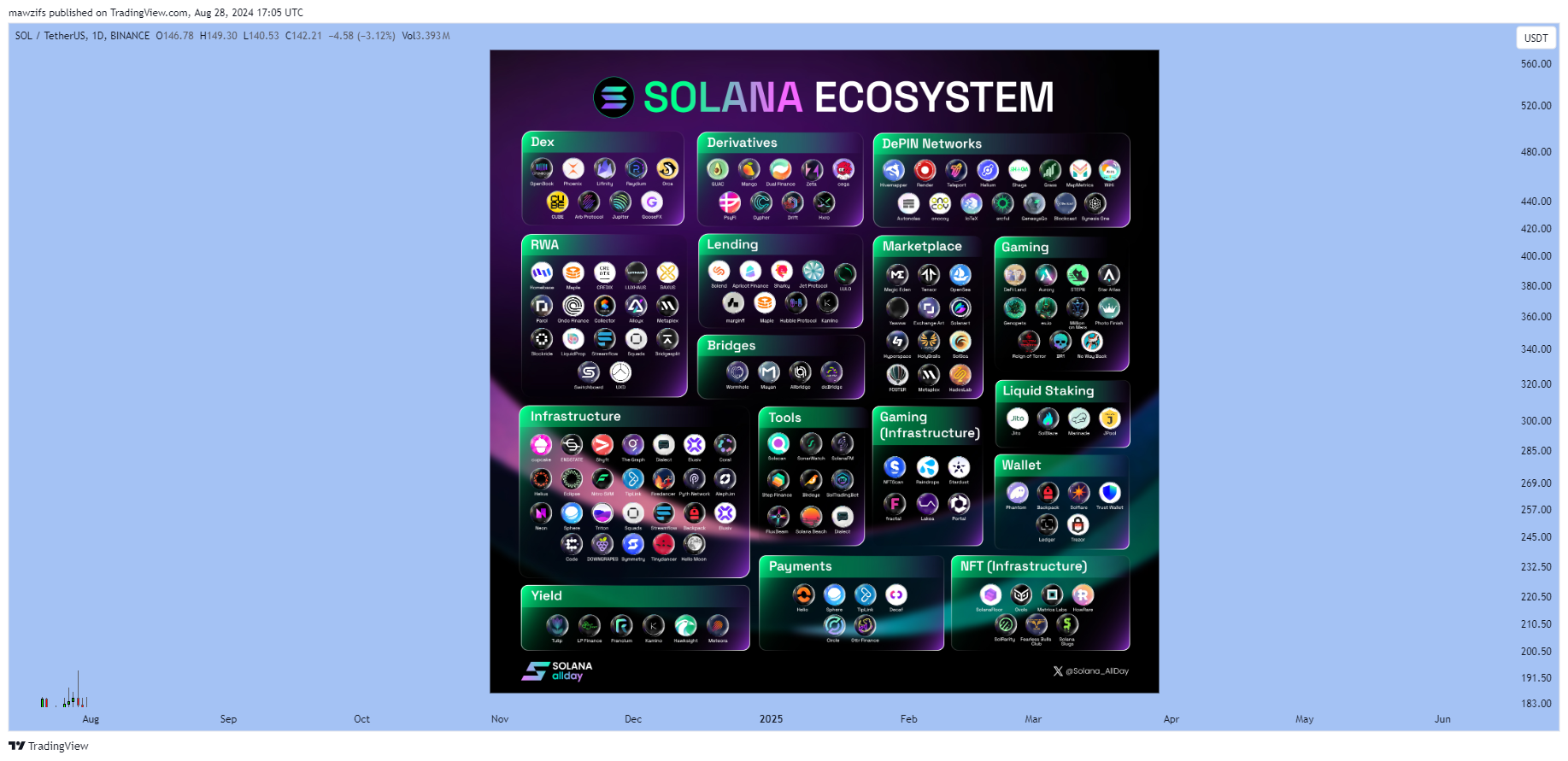Select the Tensor icon in Marketplace
The image size is (1568, 761).
click(x=929, y=274)
